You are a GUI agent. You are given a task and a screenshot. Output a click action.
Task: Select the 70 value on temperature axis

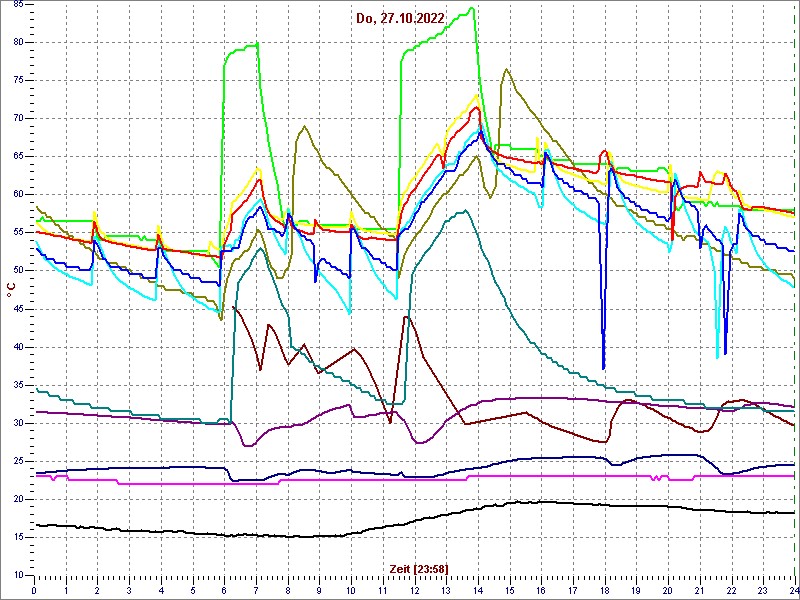(17, 119)
